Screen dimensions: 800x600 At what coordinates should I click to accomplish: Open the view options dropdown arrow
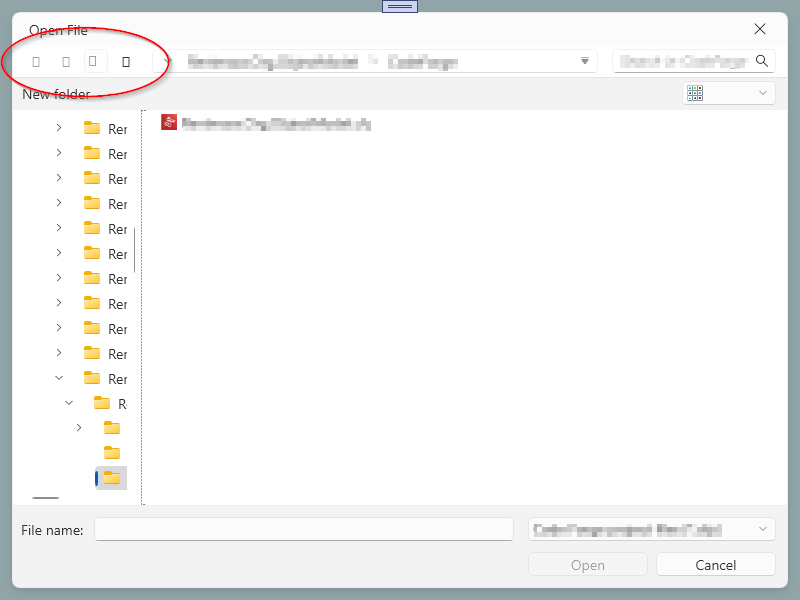click(764, 93)
